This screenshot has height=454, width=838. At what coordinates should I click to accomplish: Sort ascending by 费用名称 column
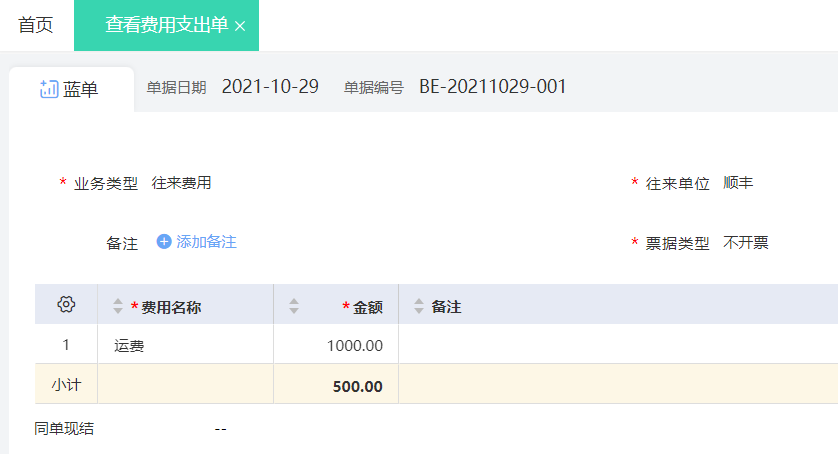click(x=118, y=302)
